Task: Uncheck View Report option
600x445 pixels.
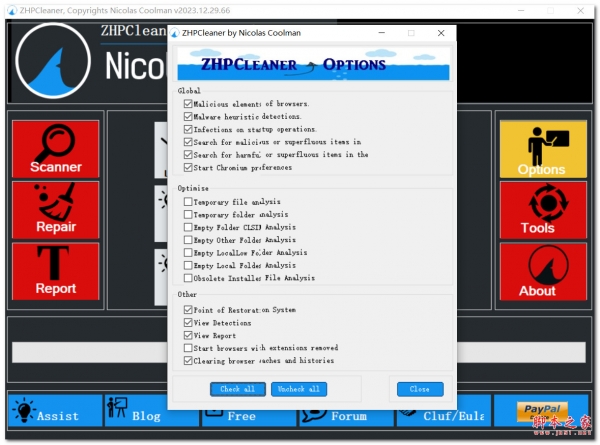Action: 188,336
